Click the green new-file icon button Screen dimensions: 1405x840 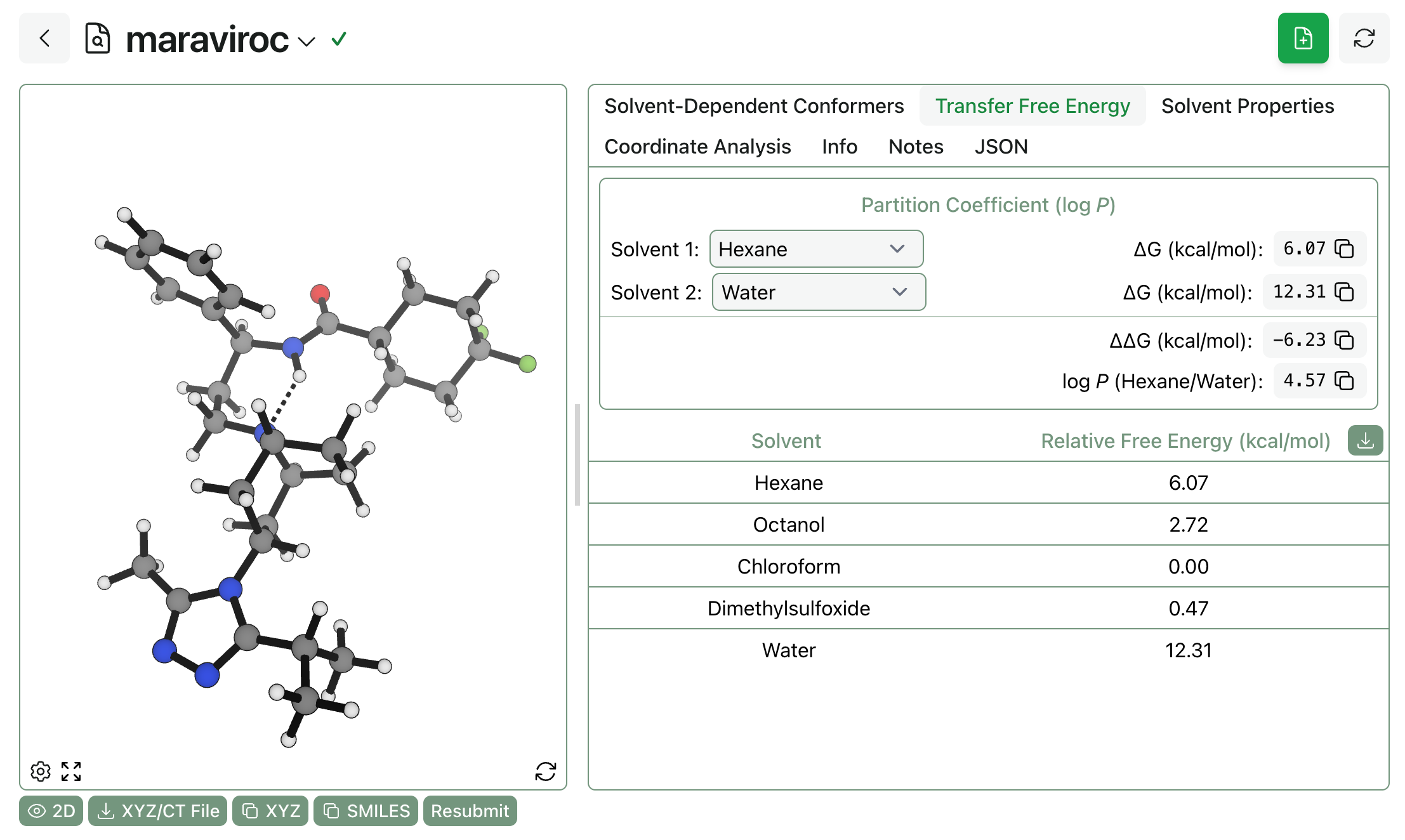[x=1303, y=39]
